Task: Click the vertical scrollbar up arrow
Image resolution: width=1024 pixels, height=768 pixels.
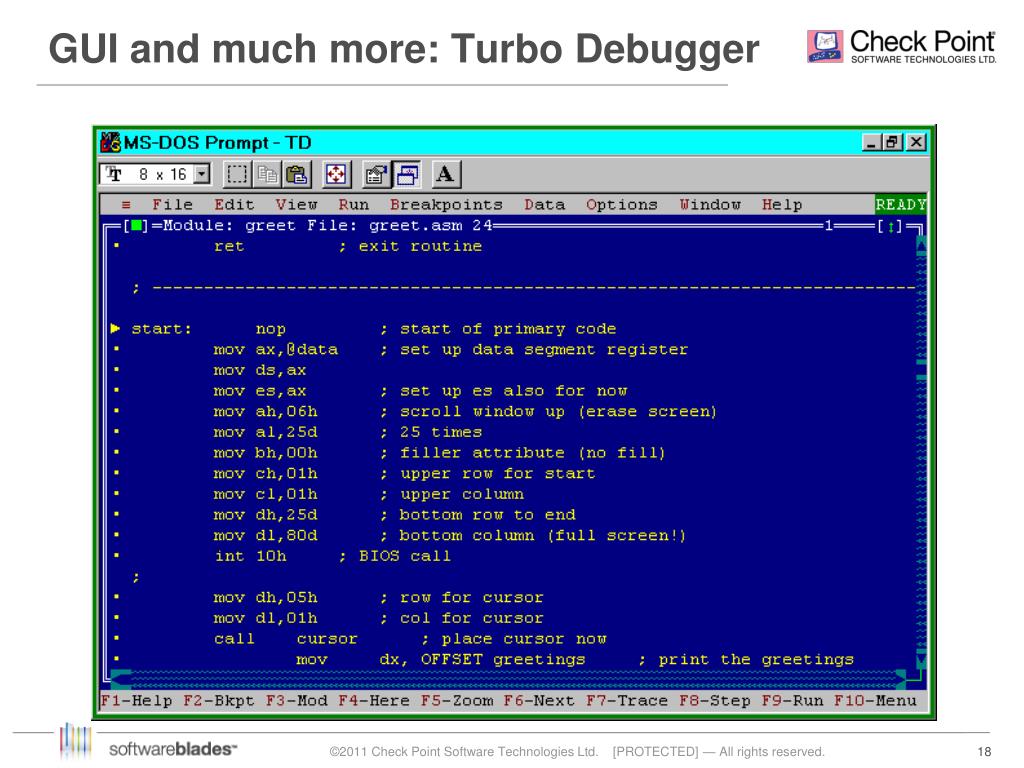Action: tap(921, 246)
